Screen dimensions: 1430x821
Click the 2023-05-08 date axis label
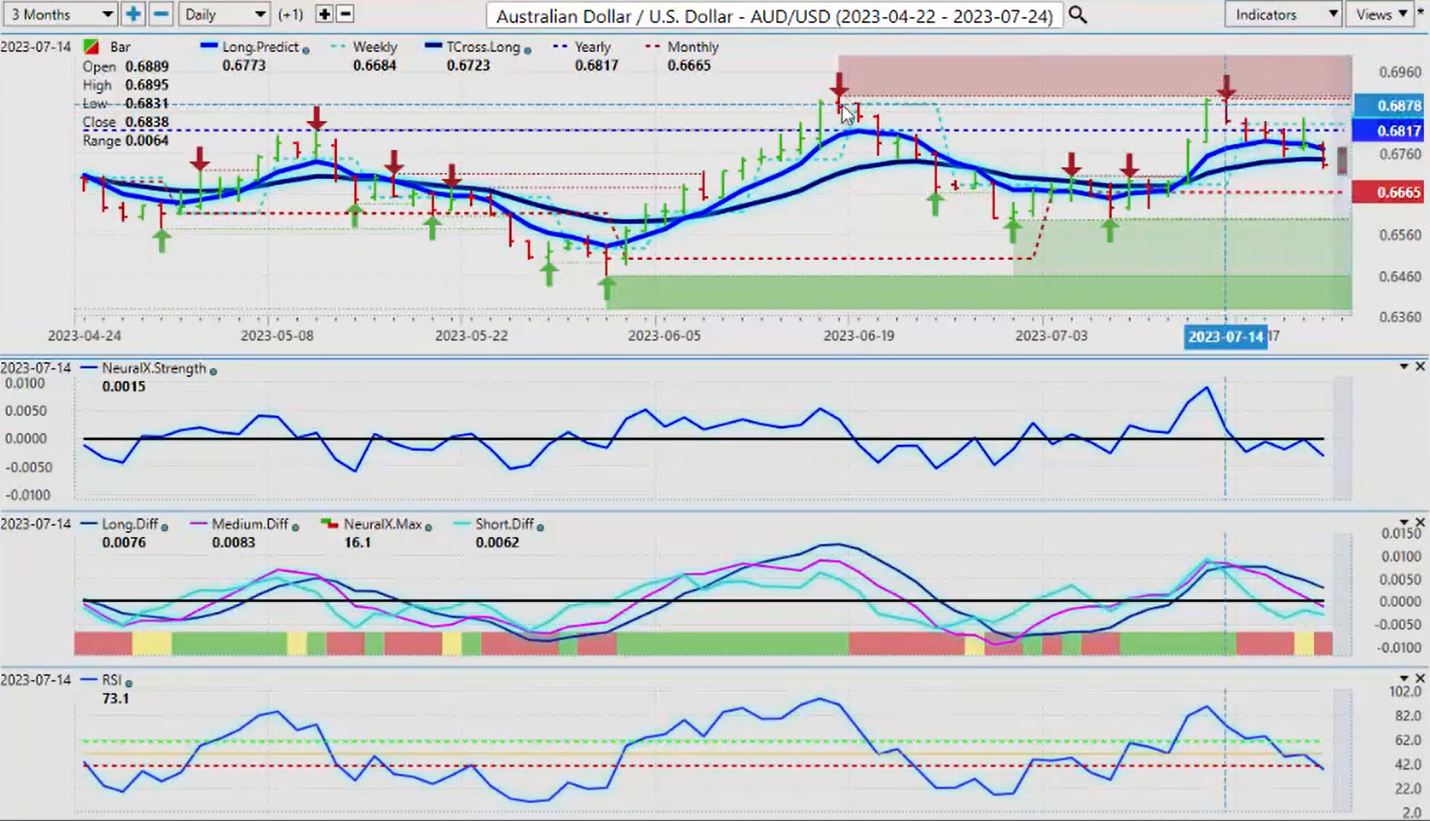click(x=277, y=336)
